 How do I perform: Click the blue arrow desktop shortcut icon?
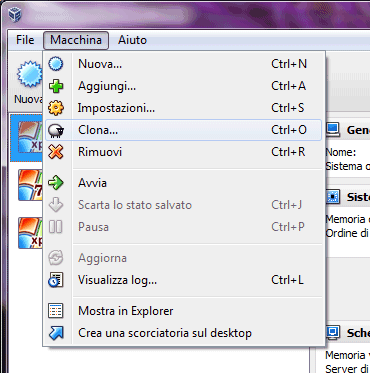pyautogui.click(x=56, y=333)
